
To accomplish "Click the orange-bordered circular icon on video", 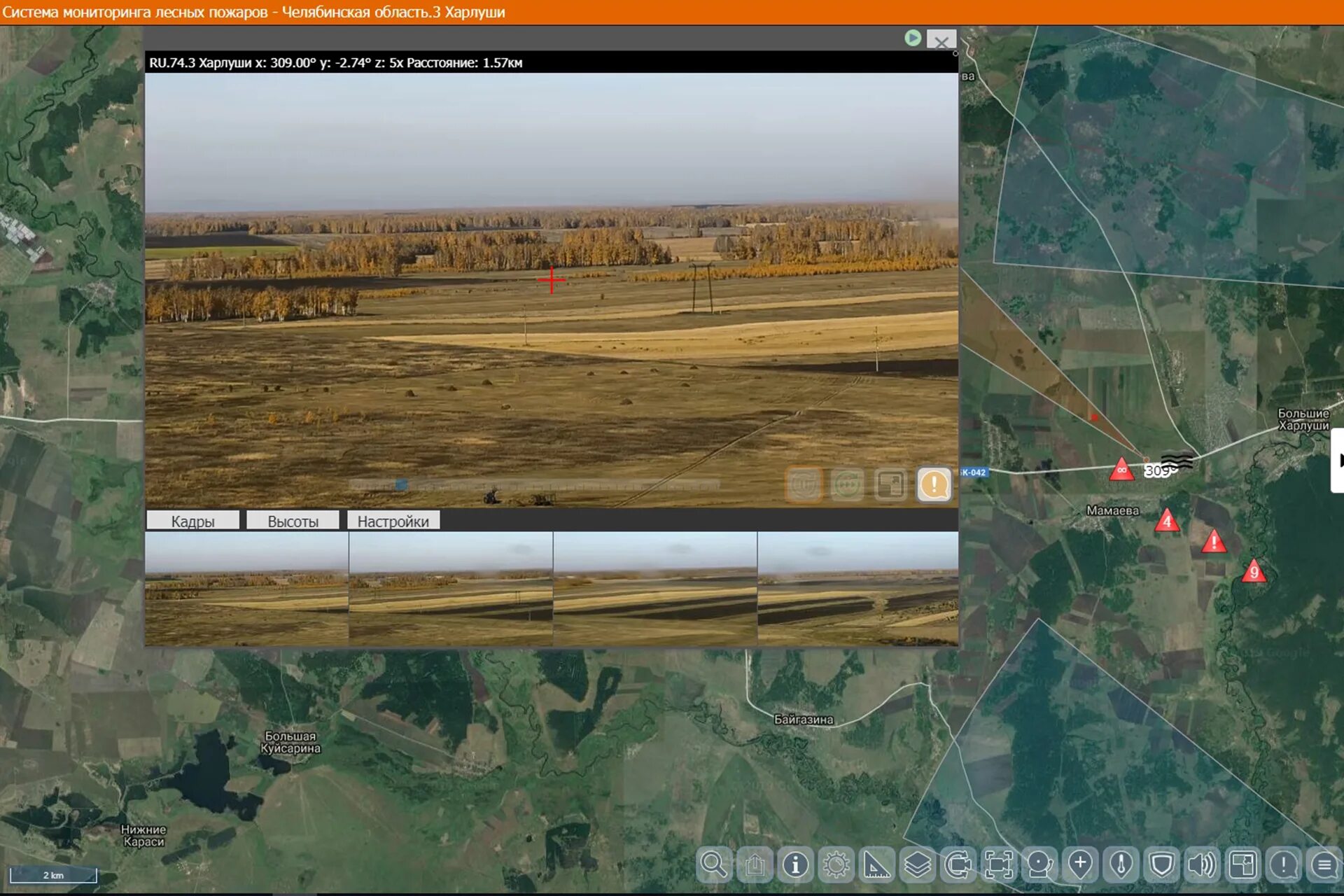I will pos(804,484).
